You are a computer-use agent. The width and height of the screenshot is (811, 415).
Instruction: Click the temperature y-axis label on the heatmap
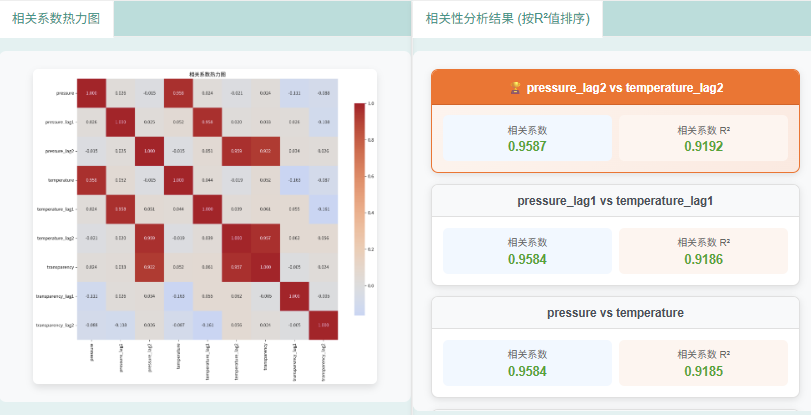click(61, 180)
